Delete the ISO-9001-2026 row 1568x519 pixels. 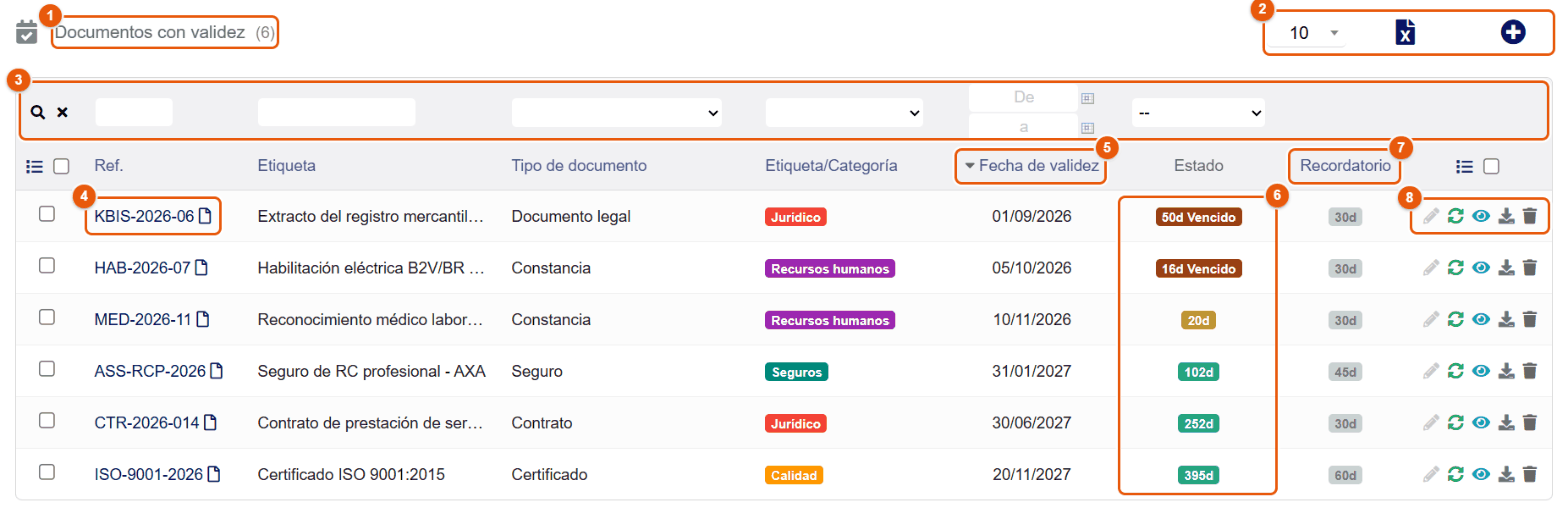pos(1529,474)
